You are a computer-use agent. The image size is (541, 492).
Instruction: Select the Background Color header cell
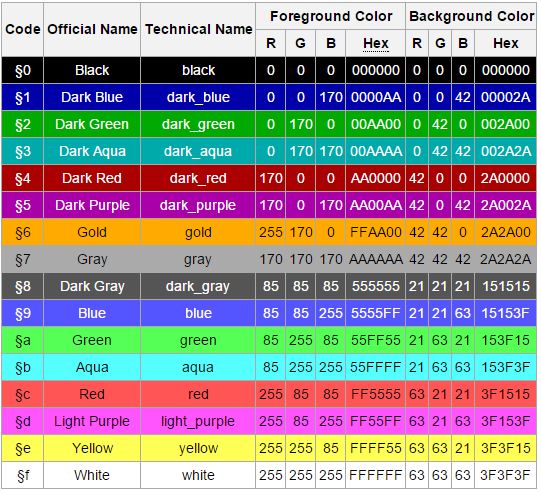(471, 16)
